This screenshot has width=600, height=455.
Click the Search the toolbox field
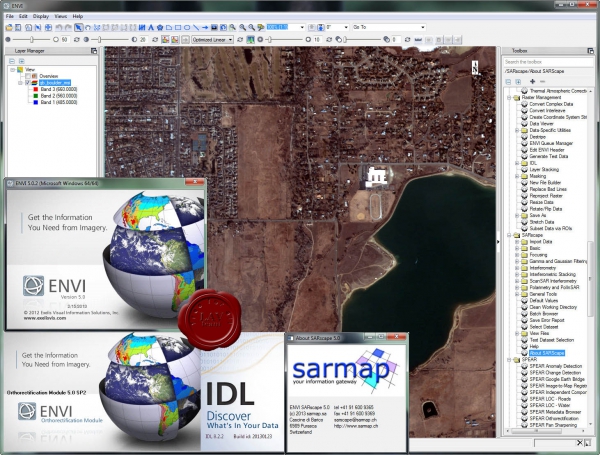(x=548, y=62)
